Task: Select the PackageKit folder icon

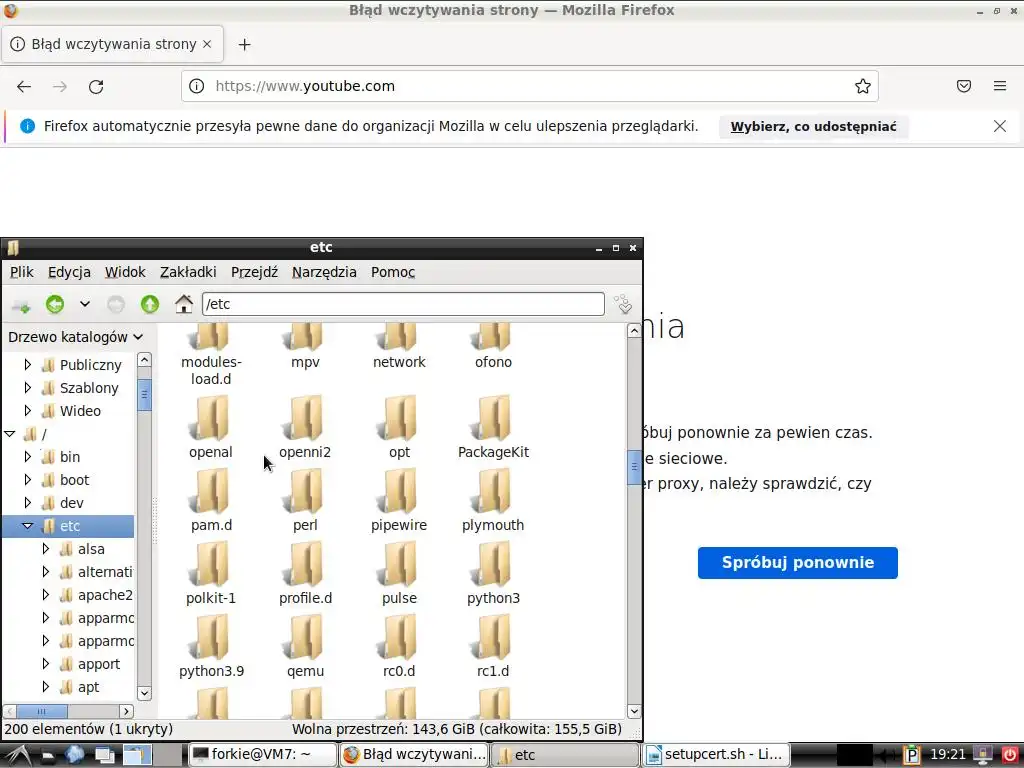Action: (x=493, y=418)
